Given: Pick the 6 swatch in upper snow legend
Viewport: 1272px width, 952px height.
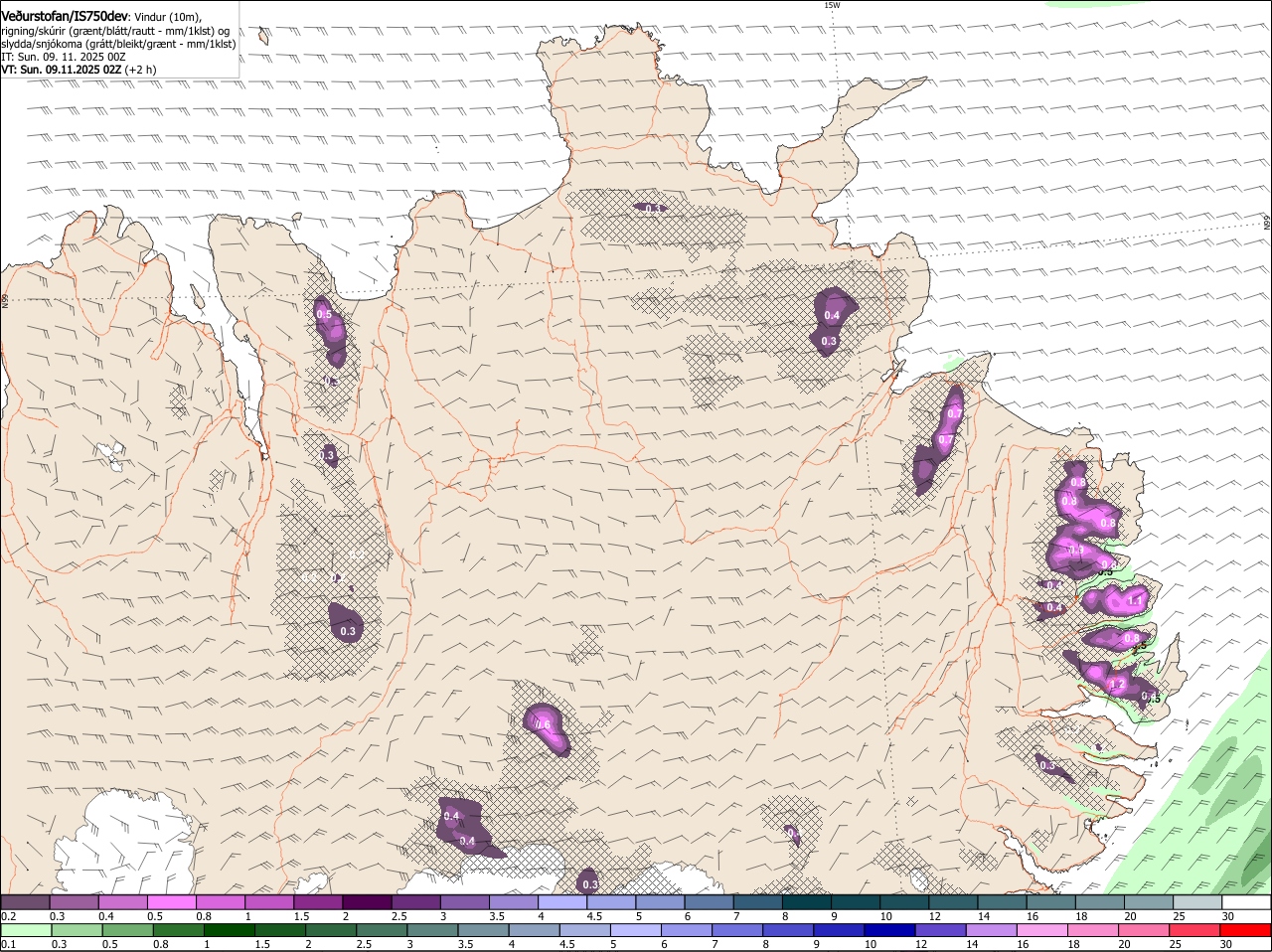Looking at the screenshot, I should tap(708, 902).
